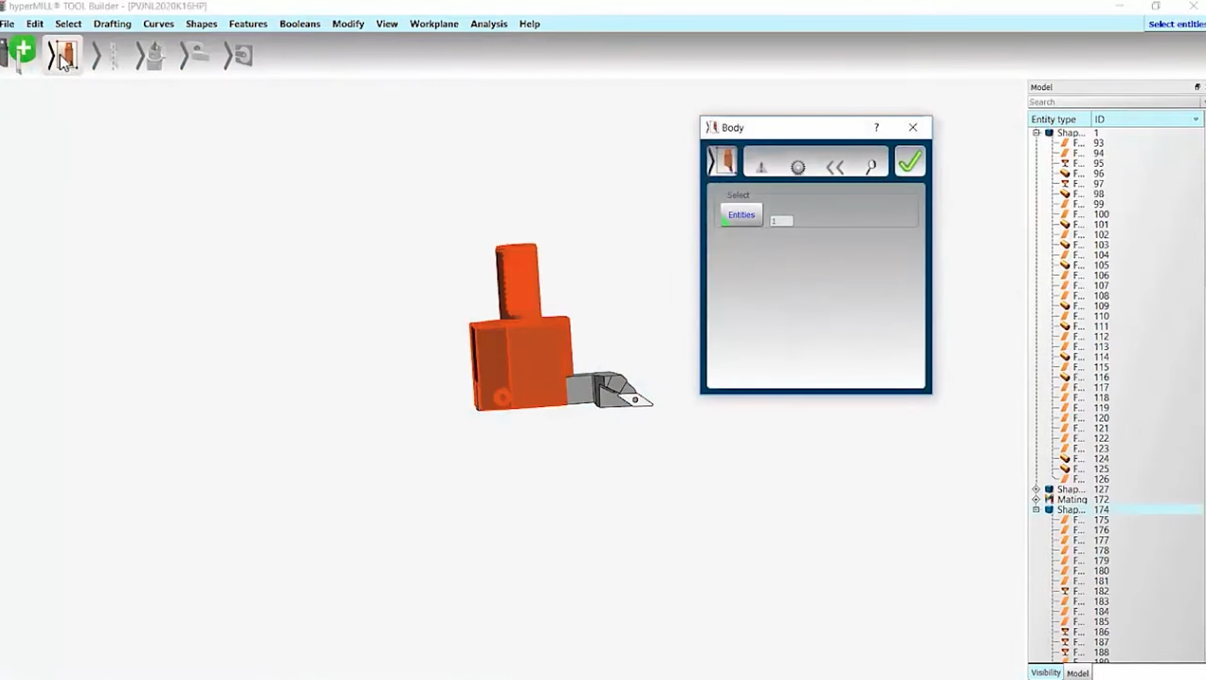
Task: Select the last grayed-out step icon in toolbar
Action: point(238,56)
